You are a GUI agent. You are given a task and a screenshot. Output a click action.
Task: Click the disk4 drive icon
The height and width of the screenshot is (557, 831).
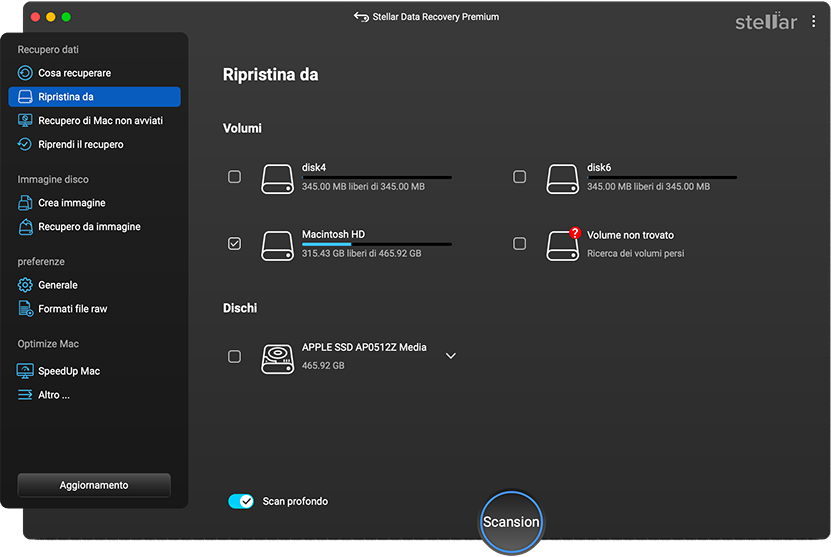click(x=277, y=179)
